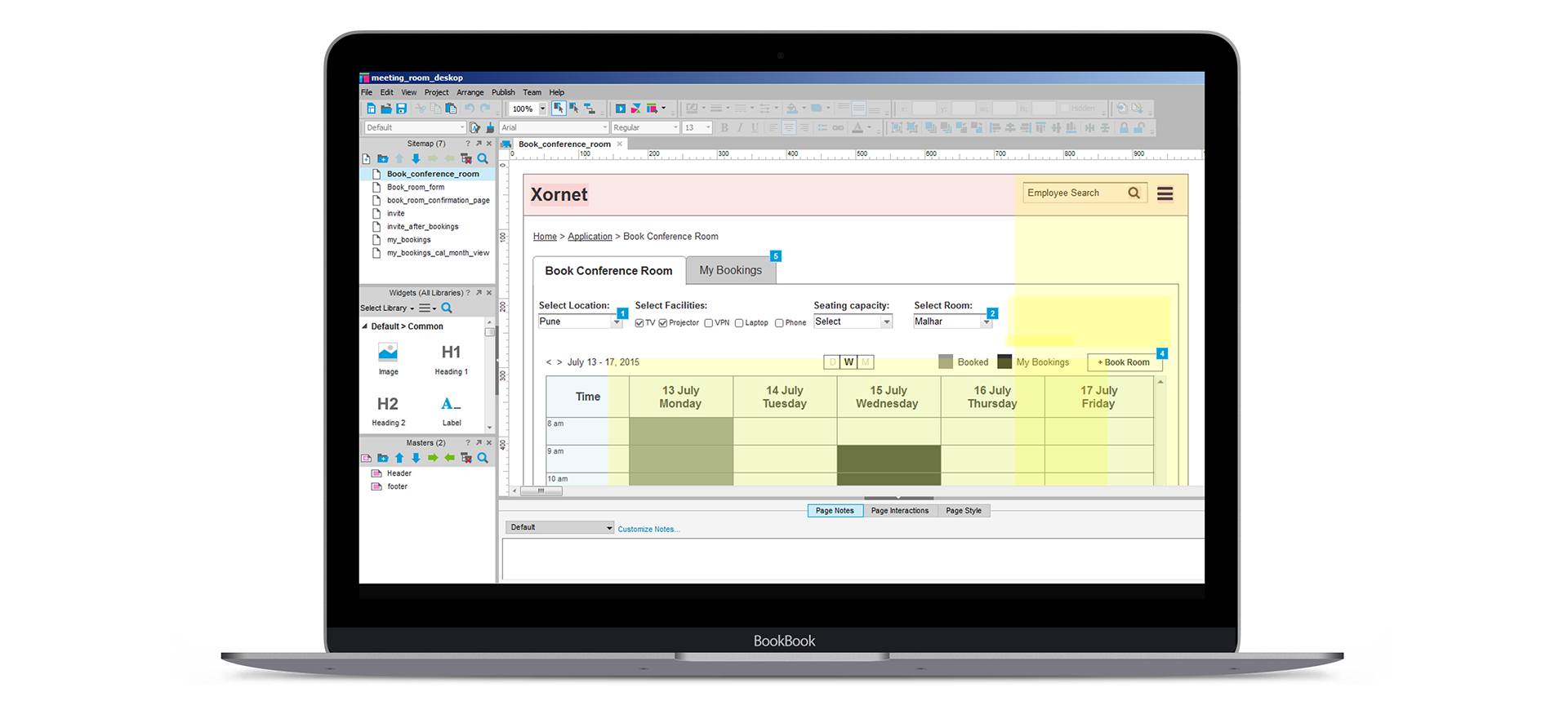Open the Select Room Malhar dropdown
The image size is (1568, 710).
tap(952, 322)
